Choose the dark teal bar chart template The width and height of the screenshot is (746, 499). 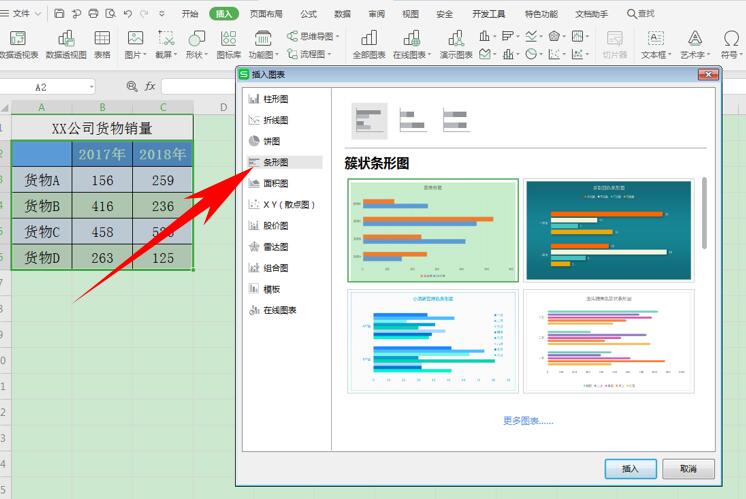608,231
